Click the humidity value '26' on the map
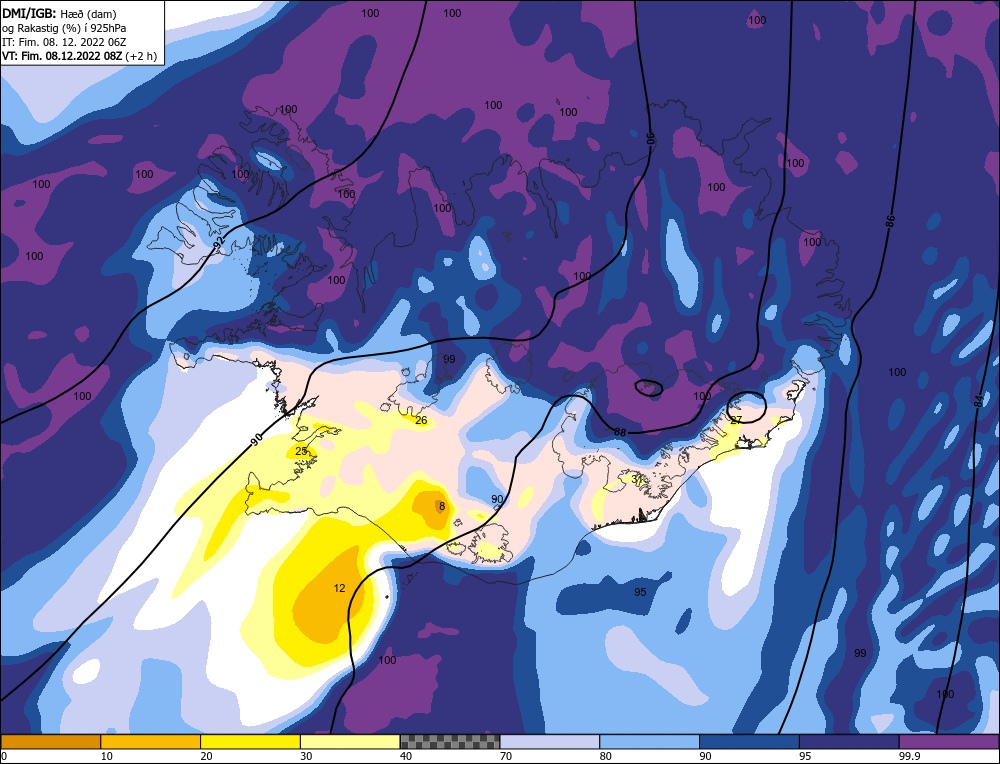This screenshot has width=1000, height=764. pyautogui.click(x=421, y=420)
